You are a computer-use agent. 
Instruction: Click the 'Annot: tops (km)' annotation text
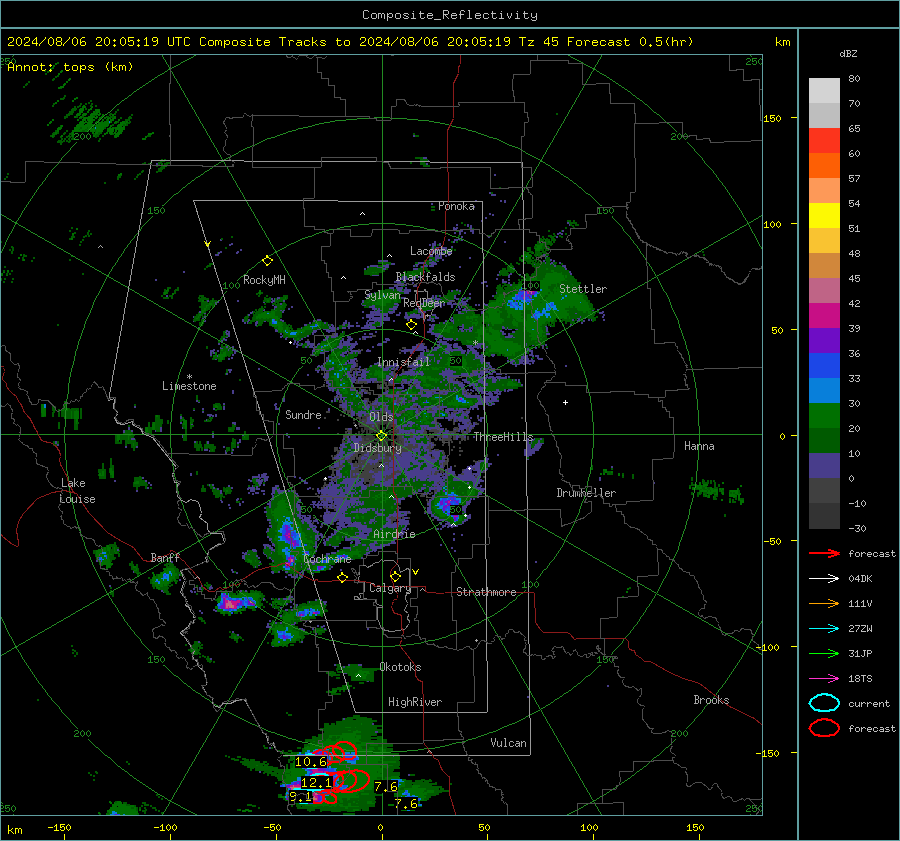(70, 67)
